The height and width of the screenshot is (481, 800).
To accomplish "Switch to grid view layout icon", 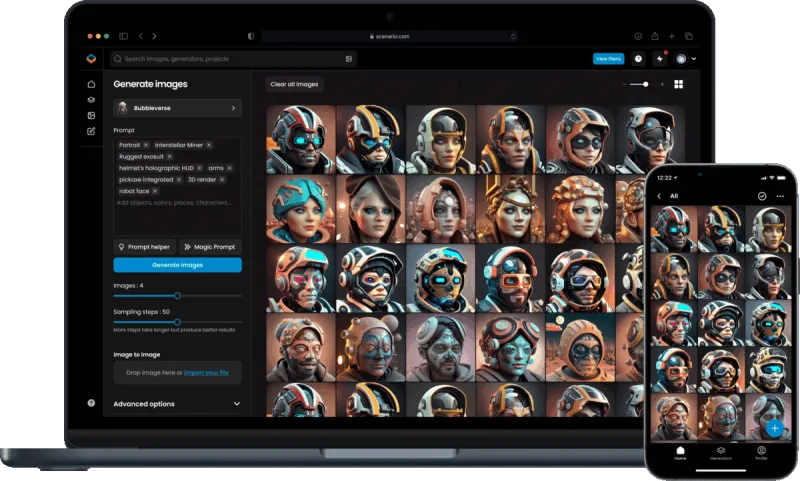I will pos(678,85).
